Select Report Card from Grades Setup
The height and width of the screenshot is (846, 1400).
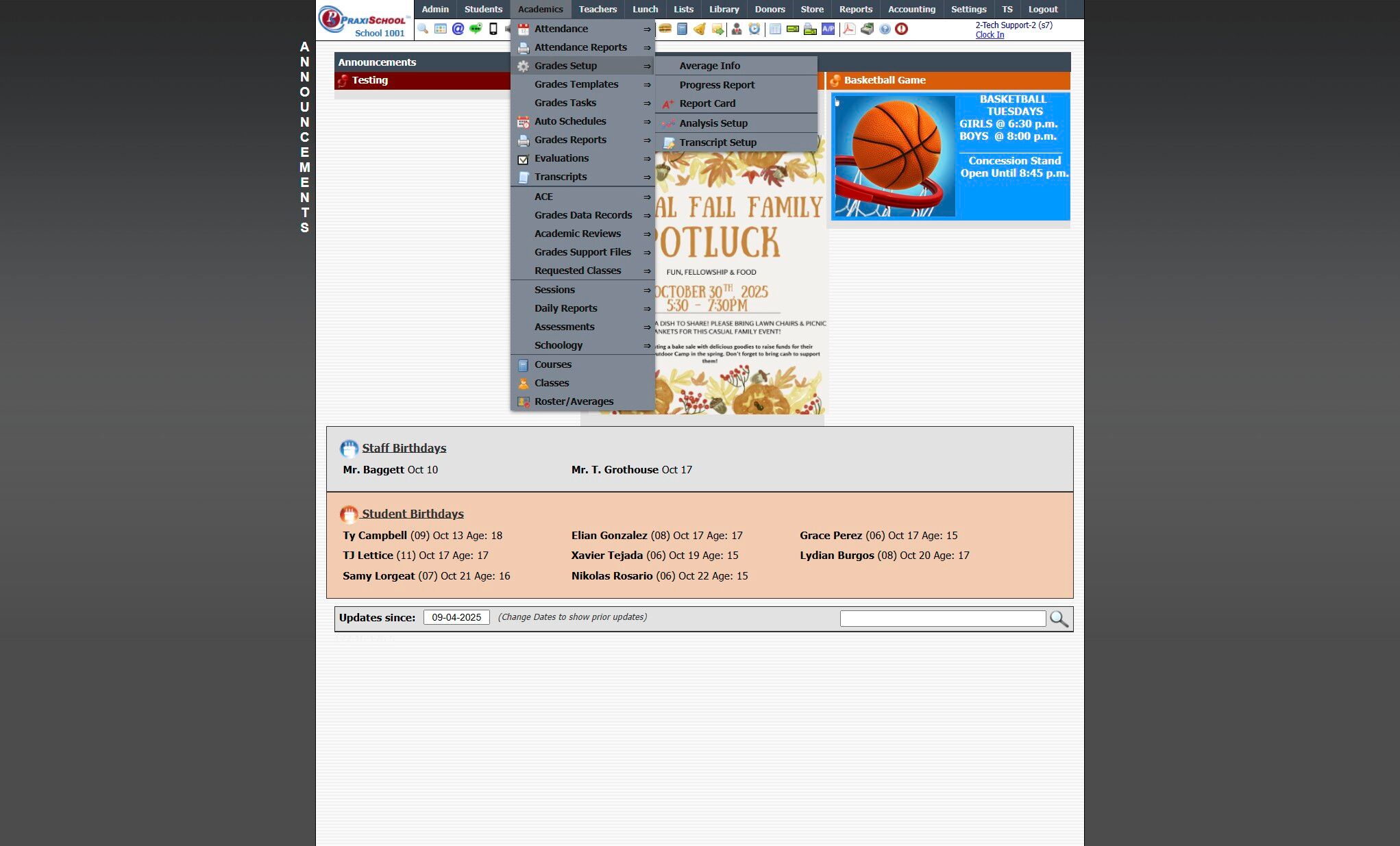[x=707, y=103]
